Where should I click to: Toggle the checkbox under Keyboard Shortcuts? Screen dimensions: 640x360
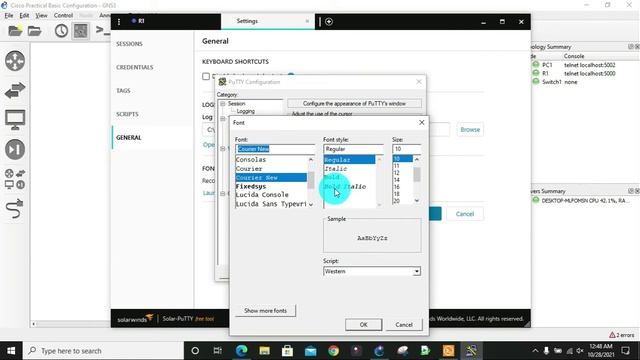[206, 76]
